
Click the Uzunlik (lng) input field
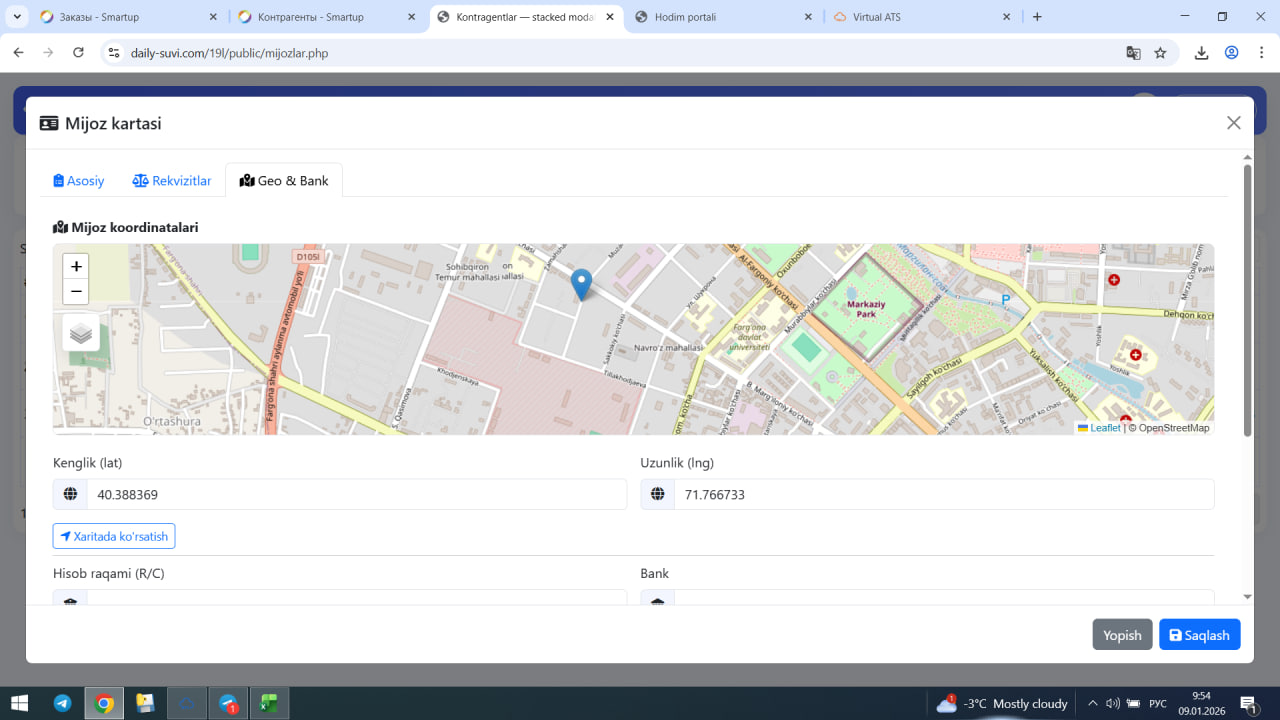point(943,495)
